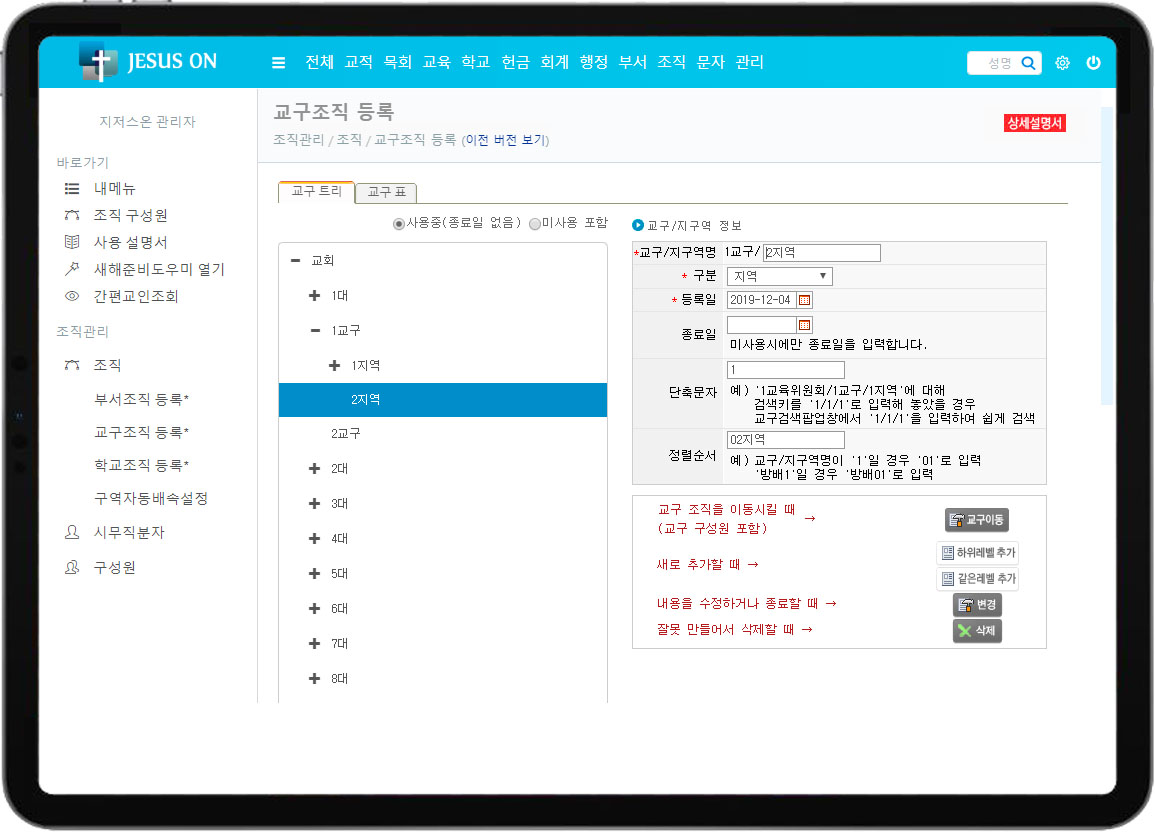
Task: Click the 교구이동 button
Action: click(x=976, y=520)
